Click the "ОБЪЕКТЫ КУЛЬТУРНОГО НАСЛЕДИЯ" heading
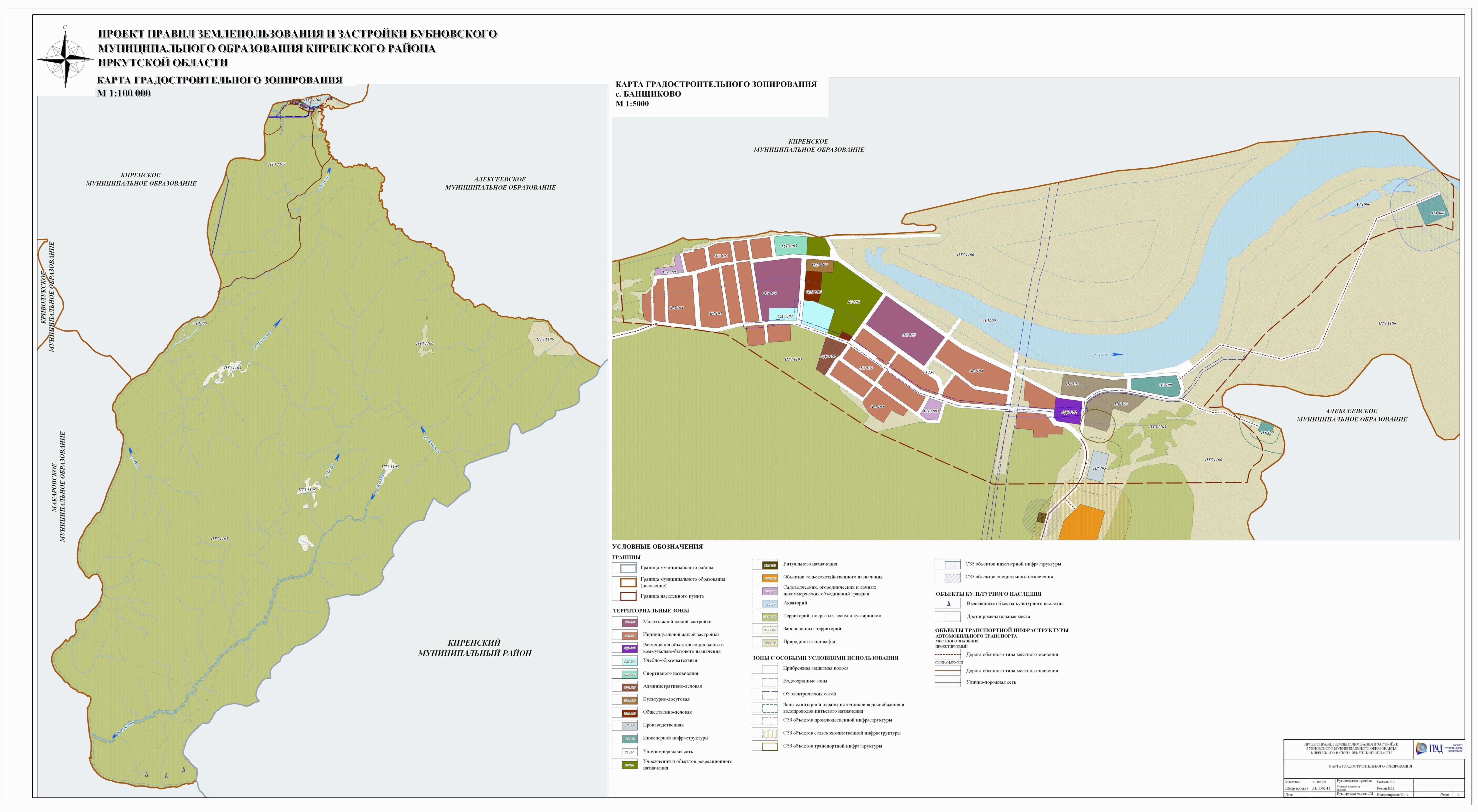 tap(989, 594)
